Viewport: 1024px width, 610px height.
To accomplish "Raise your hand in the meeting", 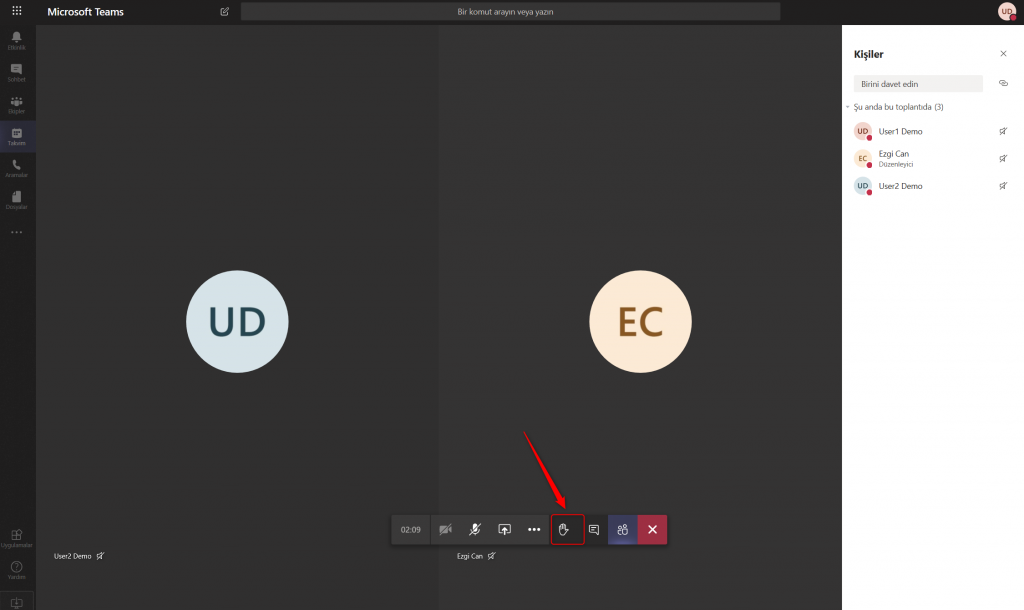I will [564, 530].
